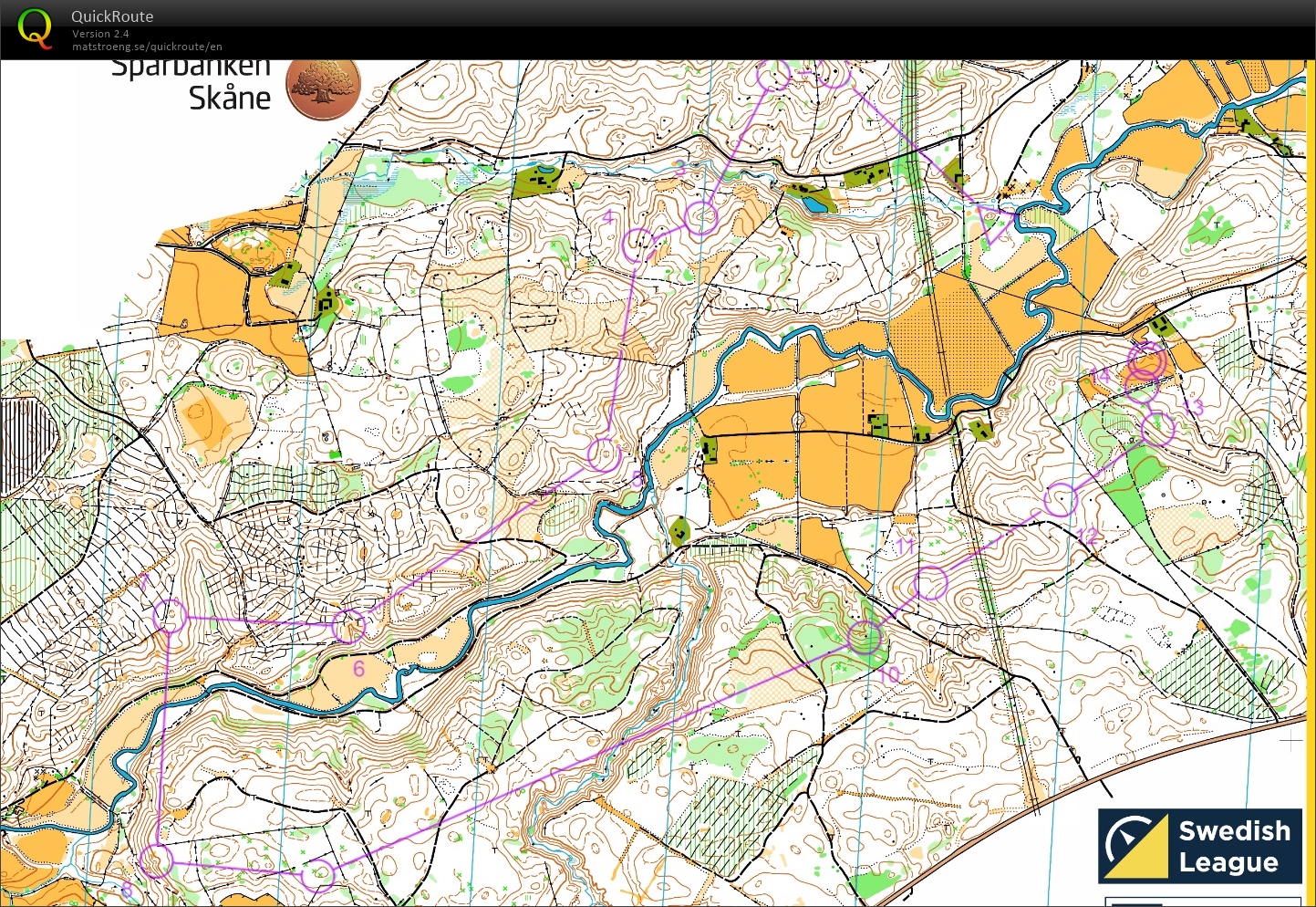The image size is (1316, 907).
Task: Select control circle 12 on the map
Action: pyautogui.click(x=1061, y=500)
